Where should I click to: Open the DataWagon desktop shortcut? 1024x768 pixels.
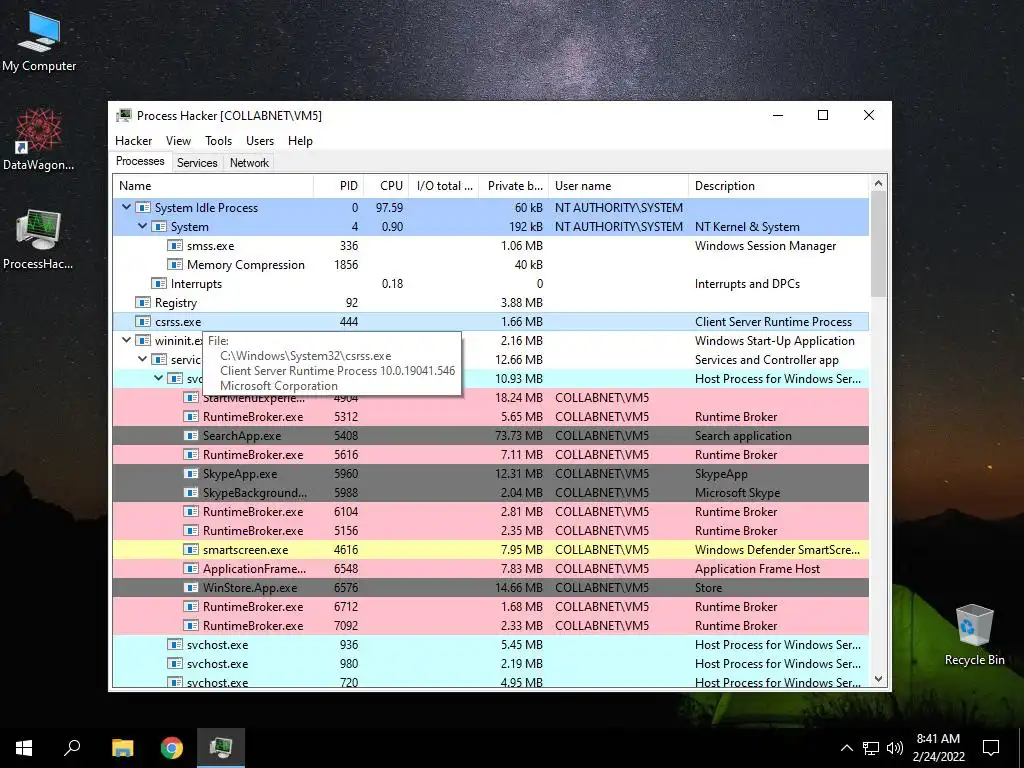click(39, 139)
